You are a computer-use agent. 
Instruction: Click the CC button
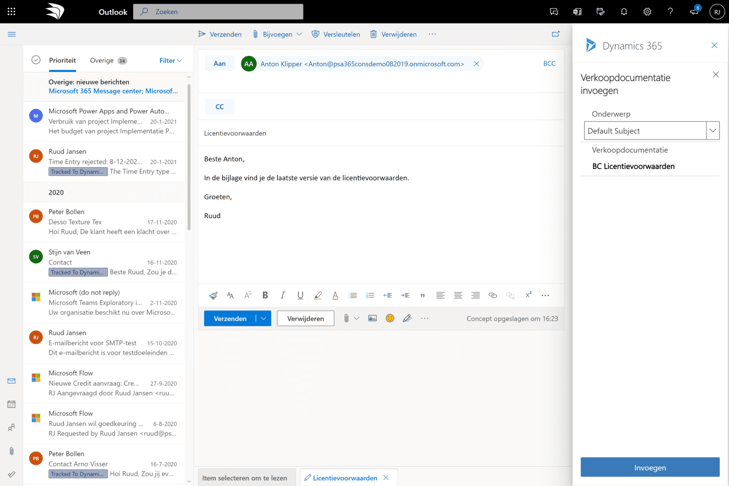pyautogui.click(x=219, y=107)
